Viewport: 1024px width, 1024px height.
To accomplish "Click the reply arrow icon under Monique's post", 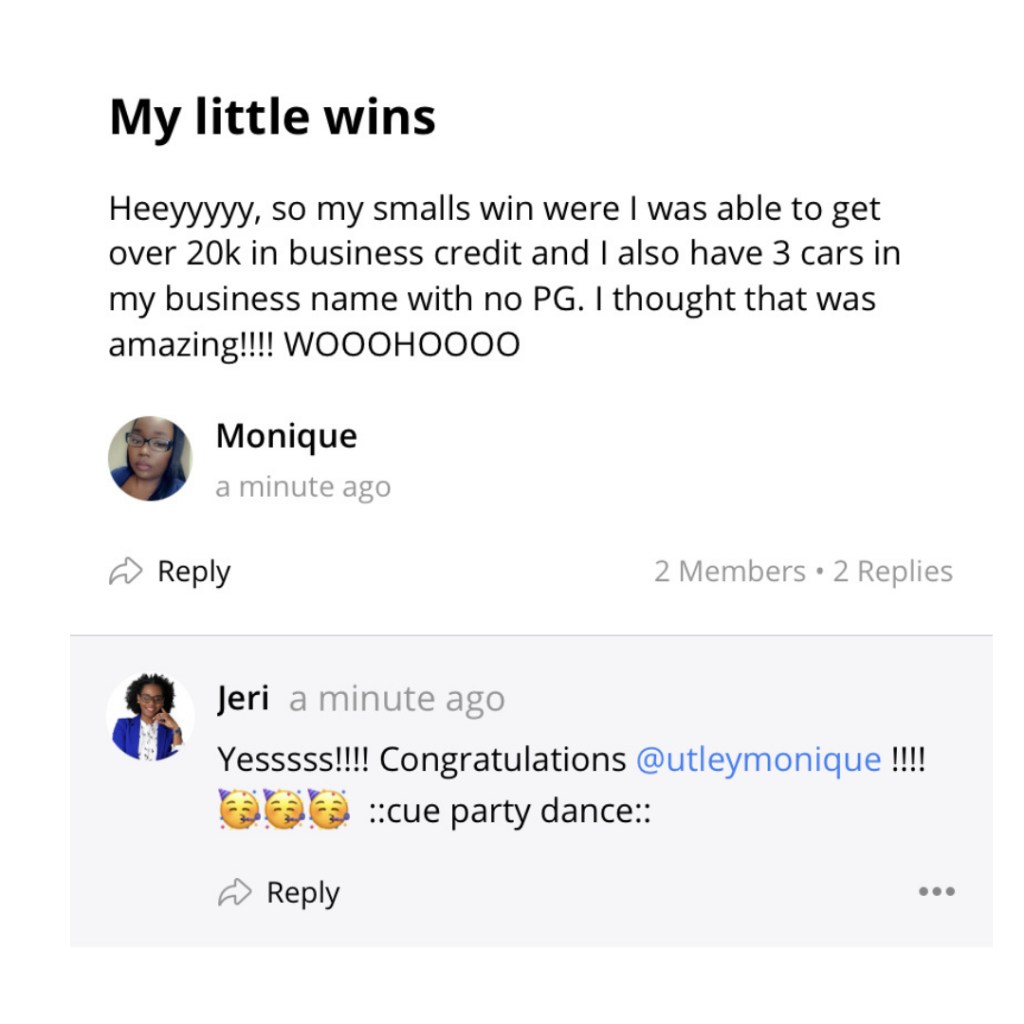I will pyautogui.click(x=125, y=572).
